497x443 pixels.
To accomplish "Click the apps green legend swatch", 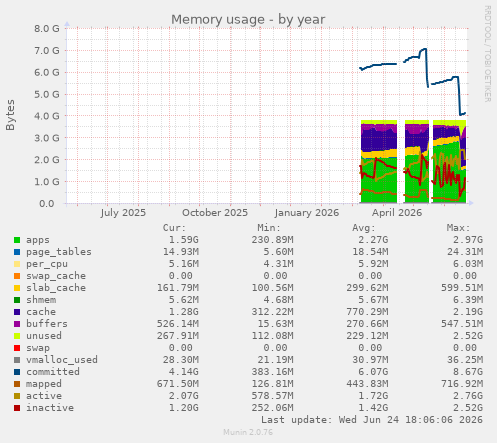I will point(17,240).
